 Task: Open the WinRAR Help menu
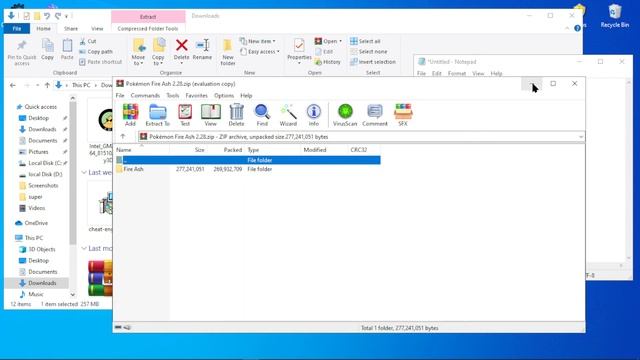tap(246, 96)
